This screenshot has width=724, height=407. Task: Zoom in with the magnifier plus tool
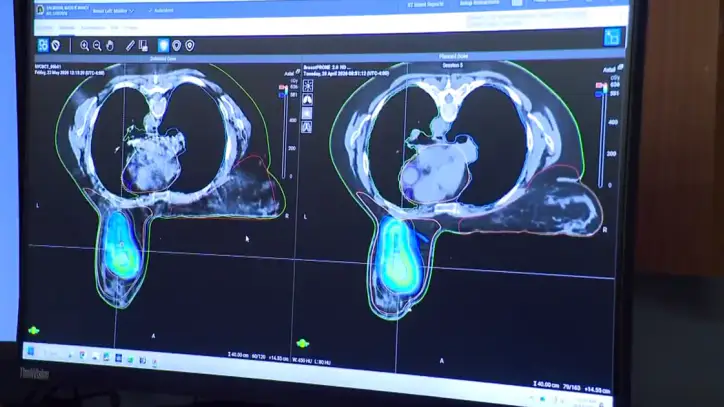click(x=84, y=45)
